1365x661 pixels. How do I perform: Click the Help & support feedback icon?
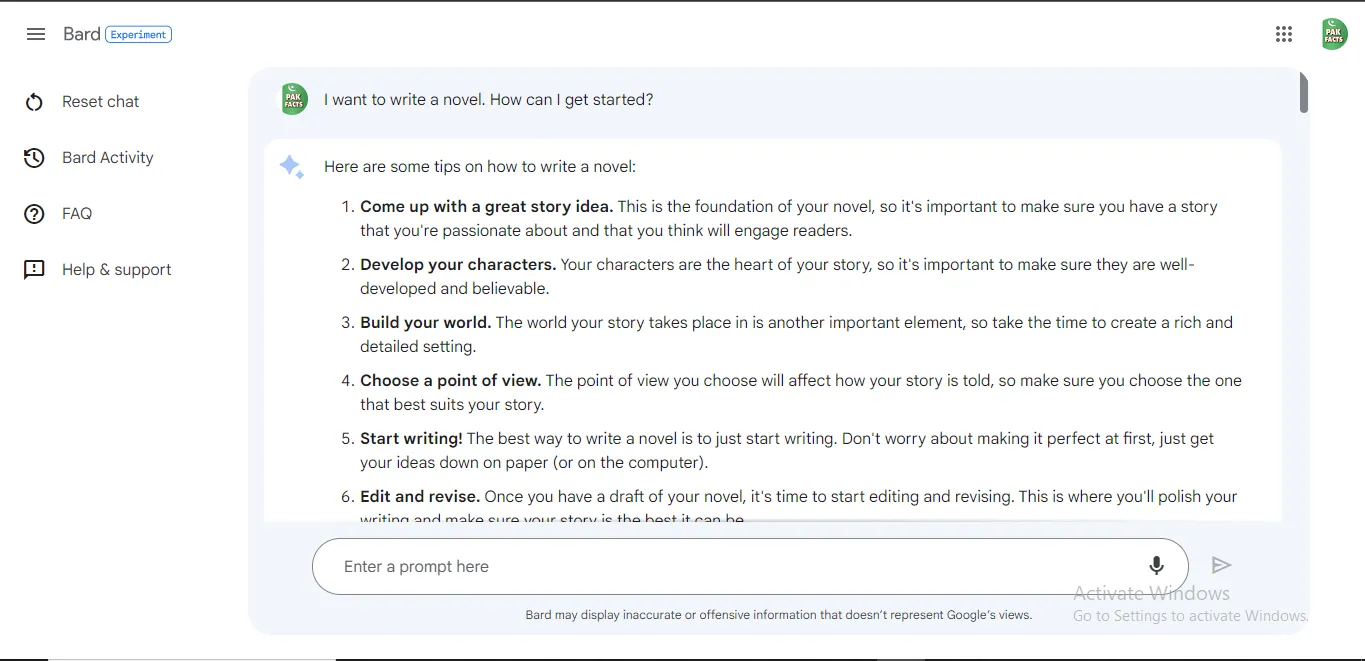(x=34, y=270)
